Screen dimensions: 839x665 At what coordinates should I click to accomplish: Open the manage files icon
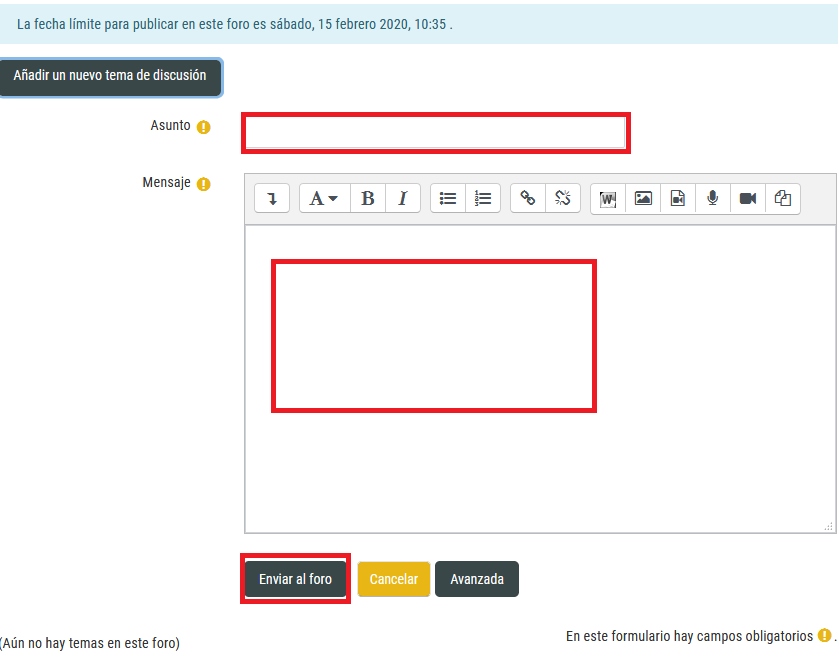tap(783, 198)
